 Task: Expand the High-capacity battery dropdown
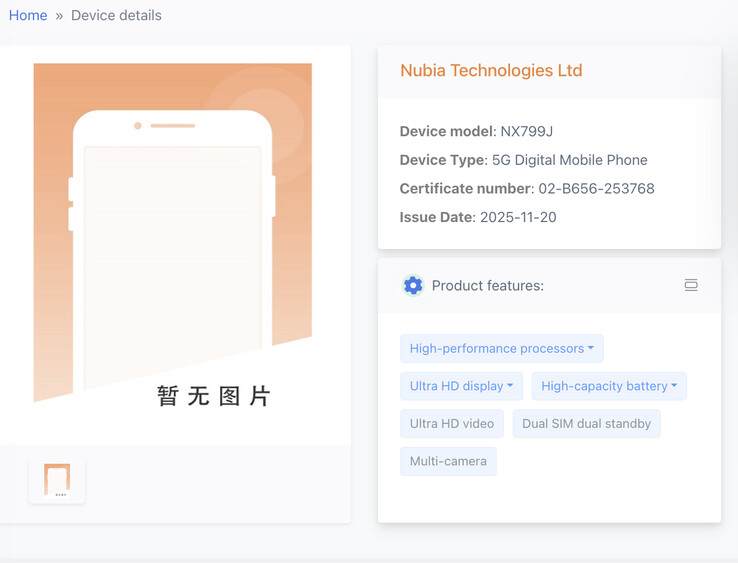[608, 386]
